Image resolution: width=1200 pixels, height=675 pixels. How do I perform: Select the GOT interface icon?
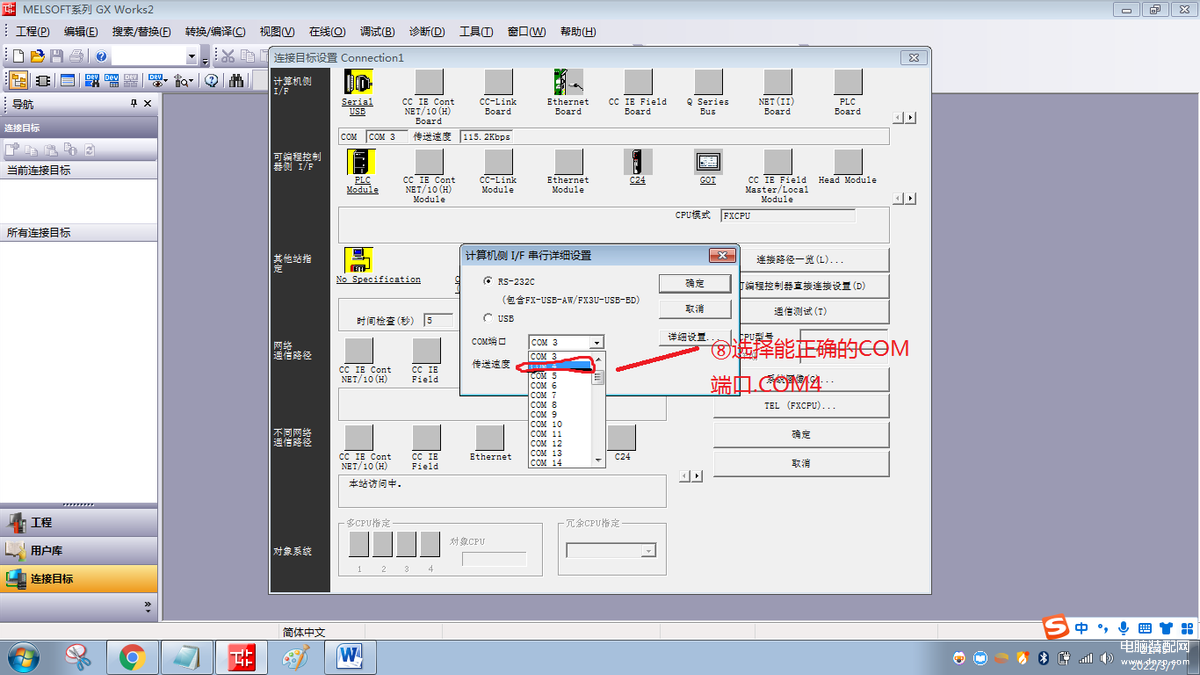tap(708, 162)
